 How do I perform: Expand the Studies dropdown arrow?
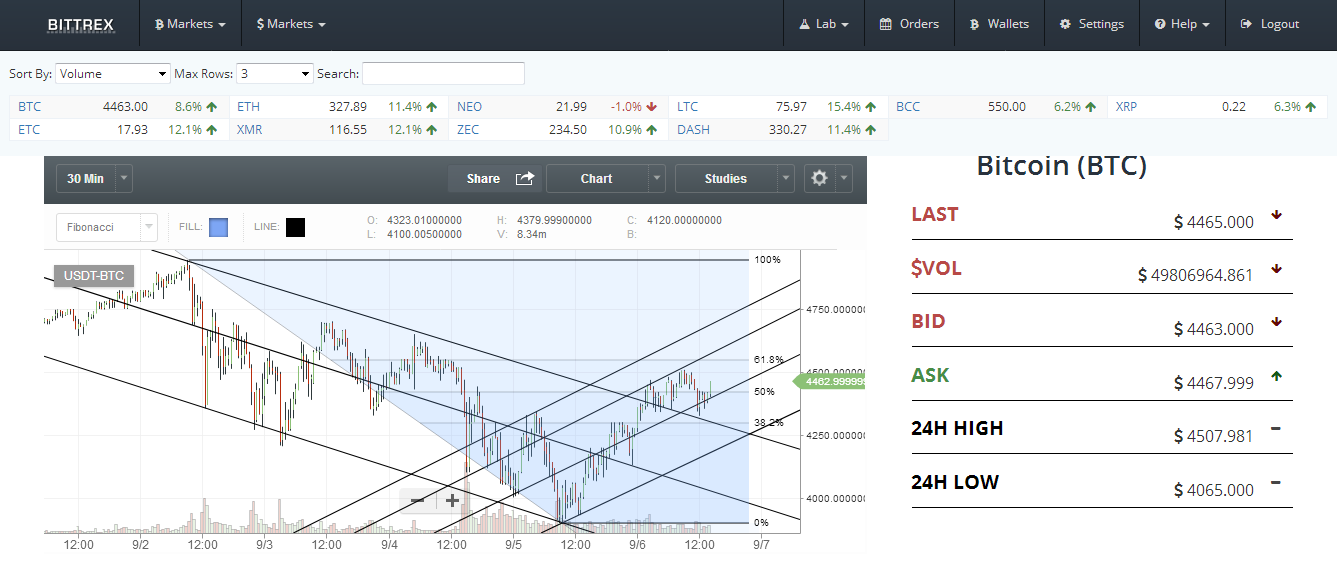point(786,179)
